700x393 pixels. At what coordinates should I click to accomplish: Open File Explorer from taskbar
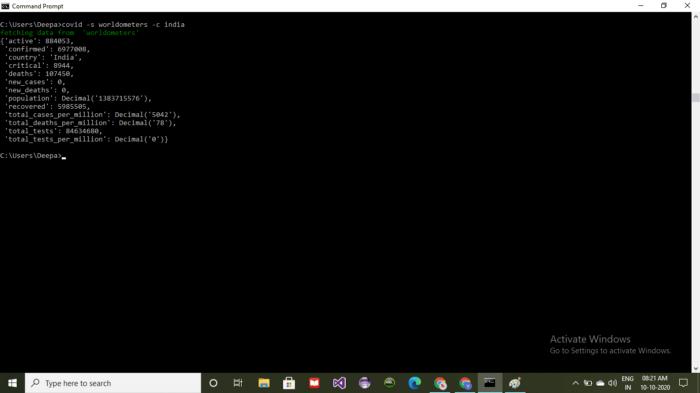click(264, 383)
